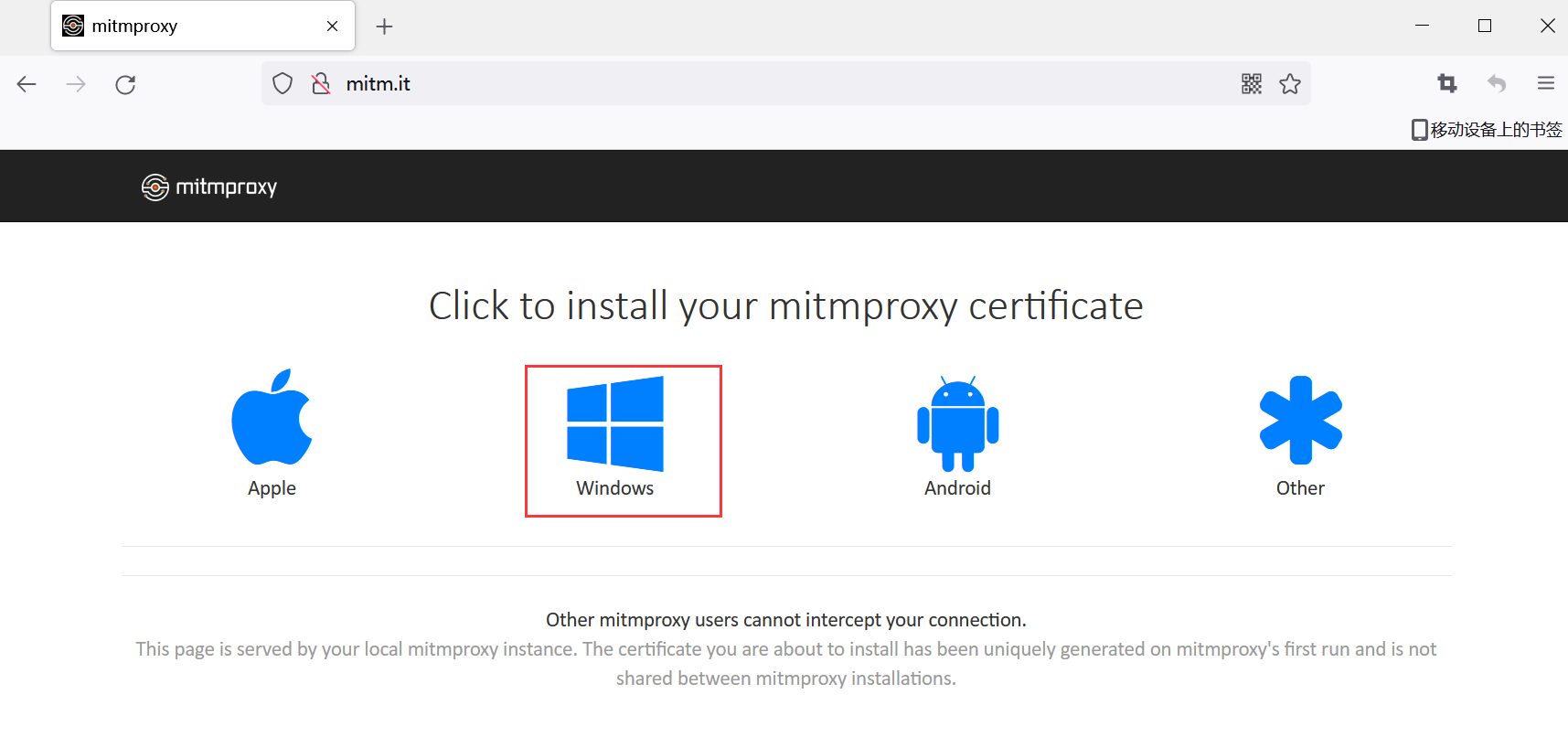Image resolution: width=1568 pixels, height=748 pixels.
Task: Reload the current page
Action: tap(125, 84)
